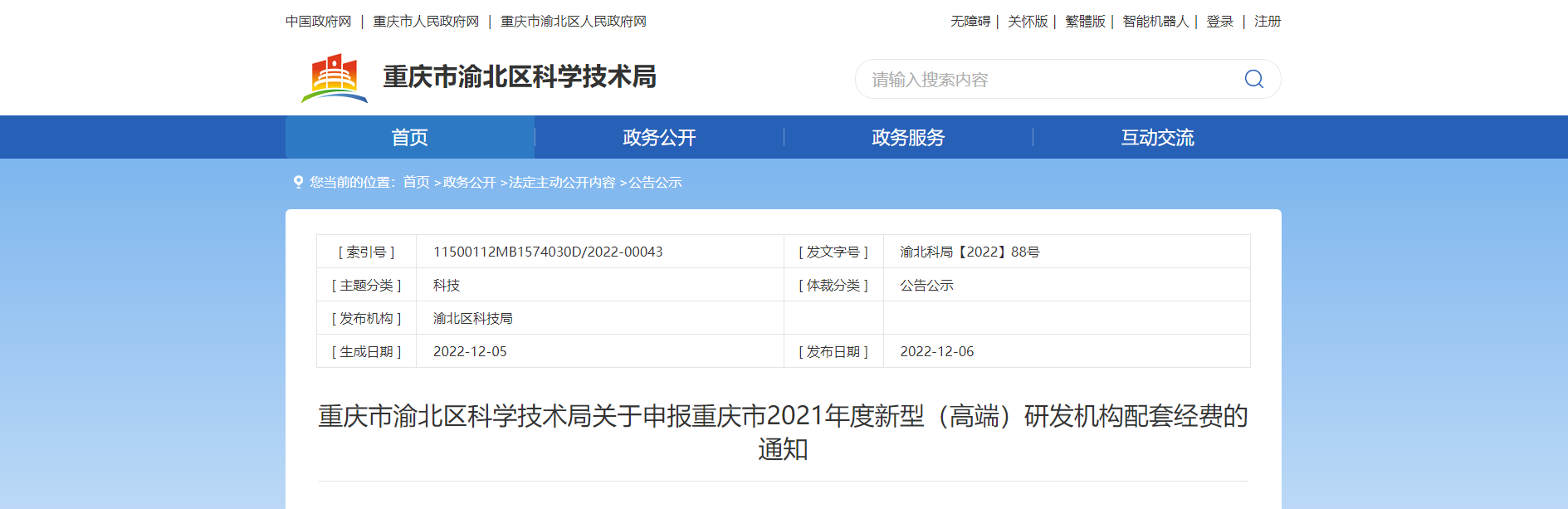Go to 首页 in the breadcrumb
The image size is (1568, 509).
[x=416, y=182]
